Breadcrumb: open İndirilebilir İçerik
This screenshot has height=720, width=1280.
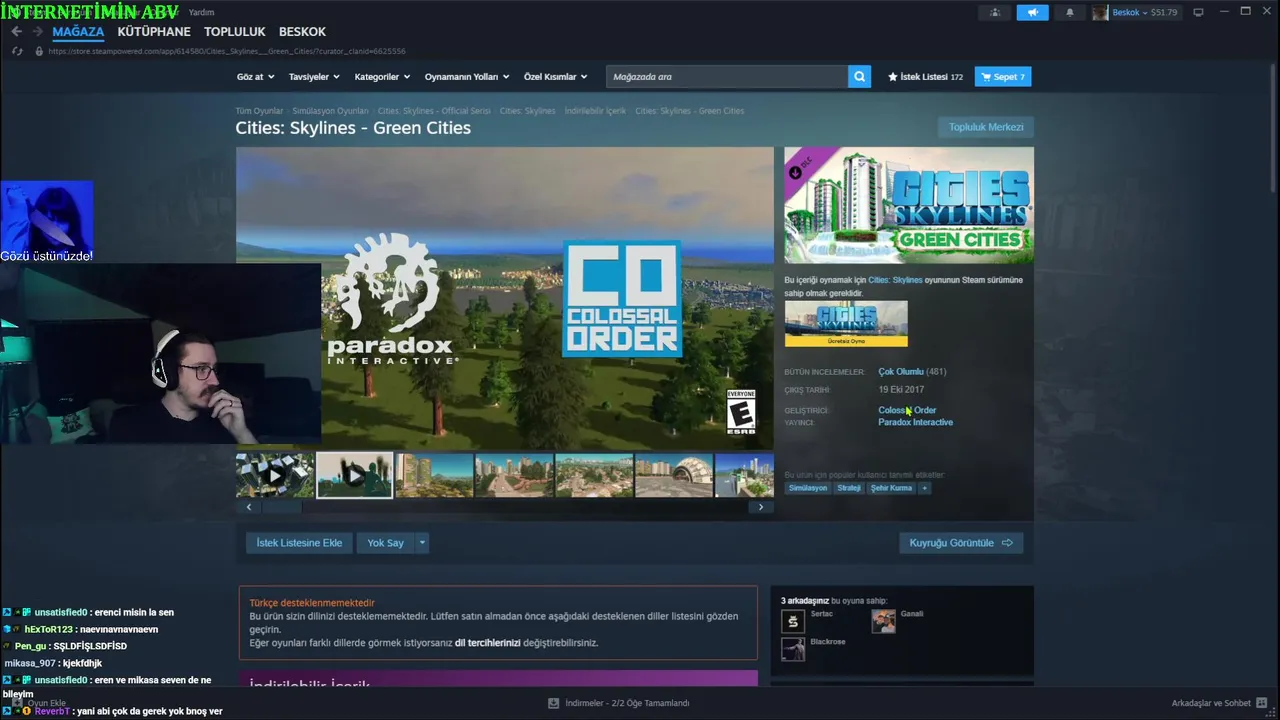pyautogui.click(x=595, y=111)
